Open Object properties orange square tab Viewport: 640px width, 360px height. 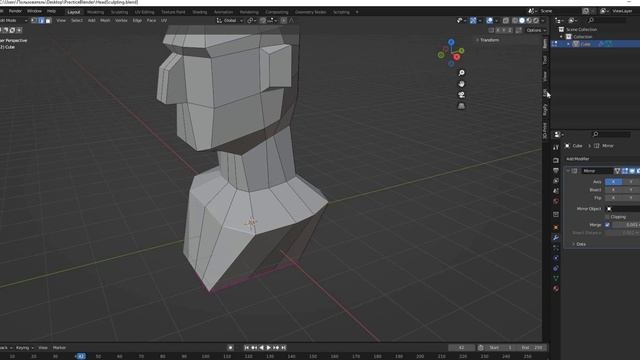point(556,227)
